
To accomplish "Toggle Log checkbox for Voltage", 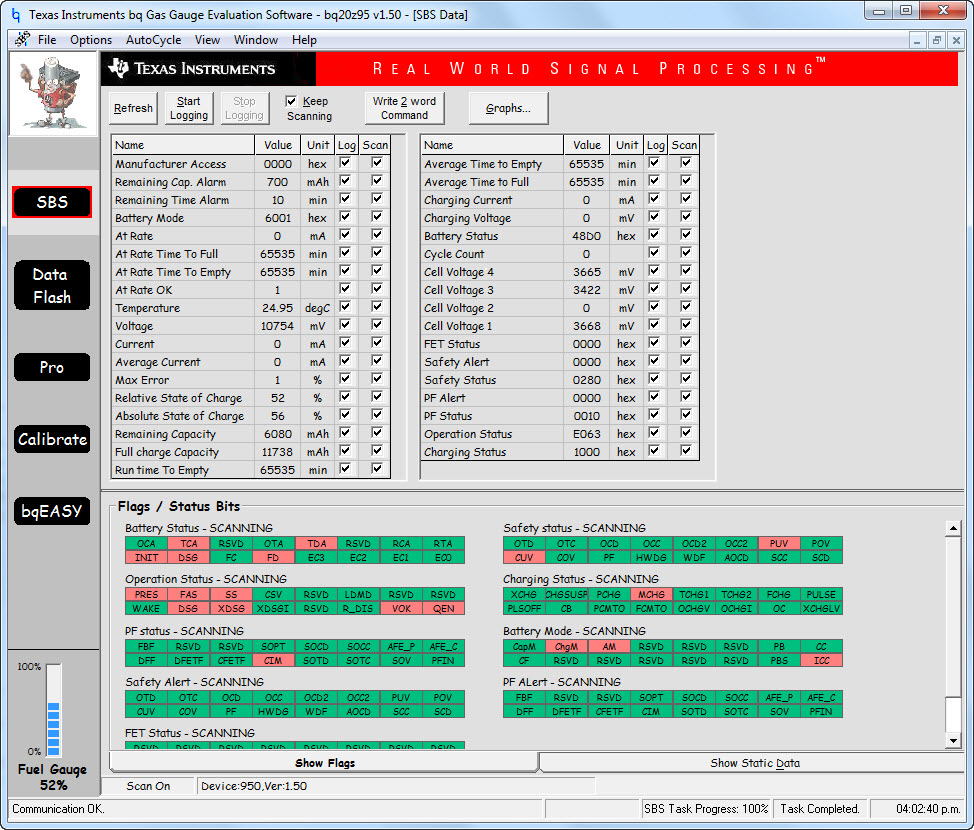I will 345,325.
